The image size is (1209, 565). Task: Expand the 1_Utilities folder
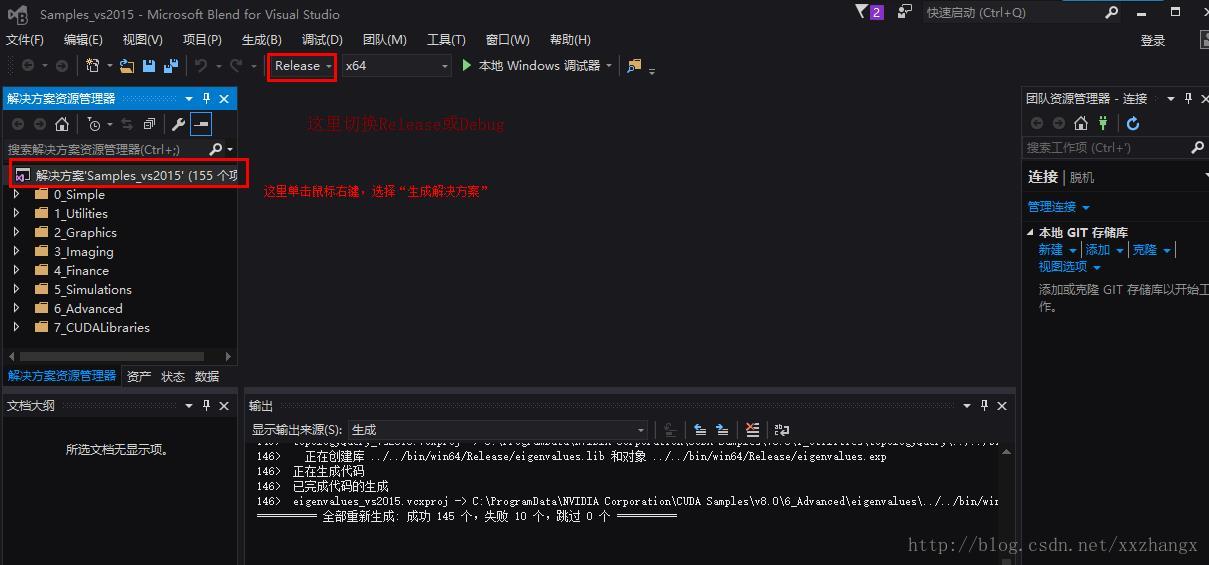(16, 213)
